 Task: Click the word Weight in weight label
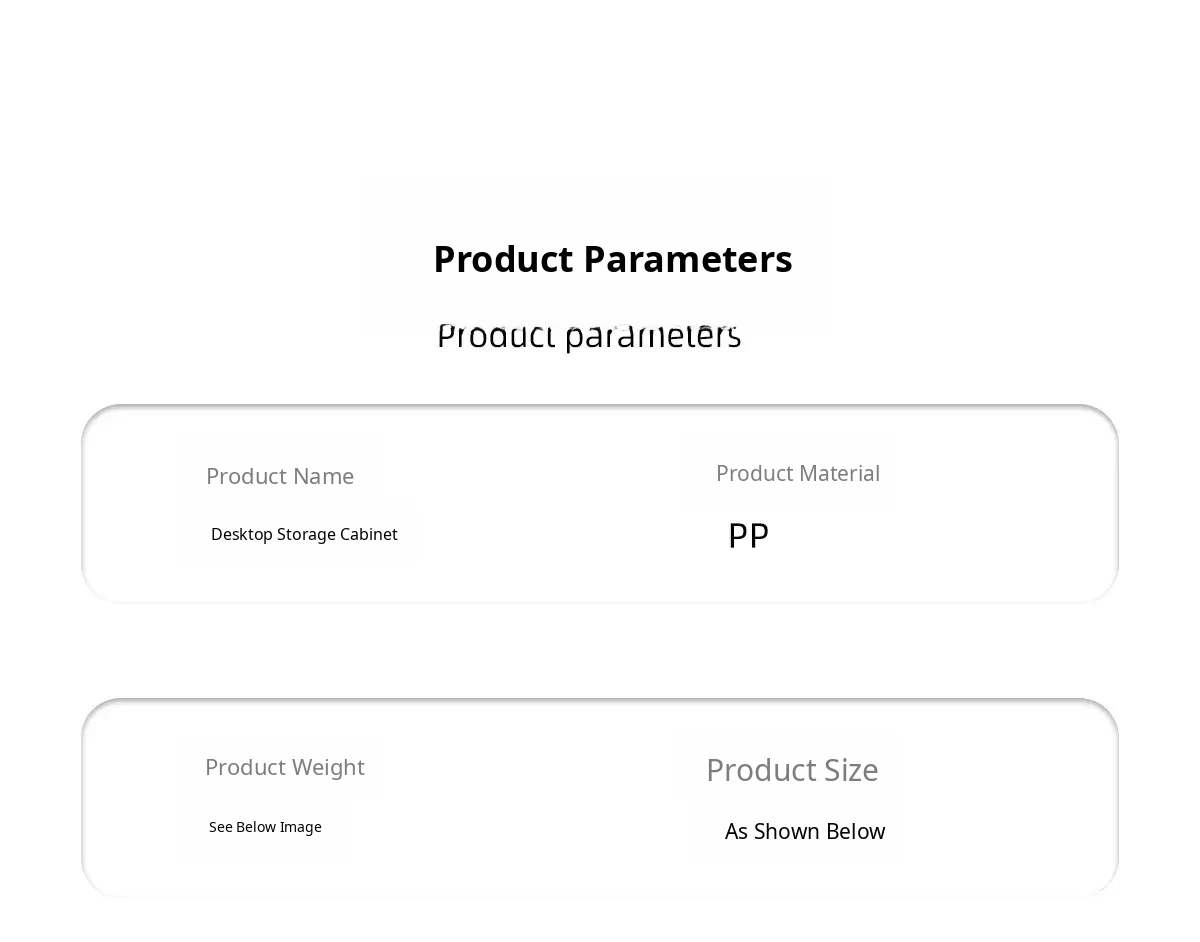[326, 767]
